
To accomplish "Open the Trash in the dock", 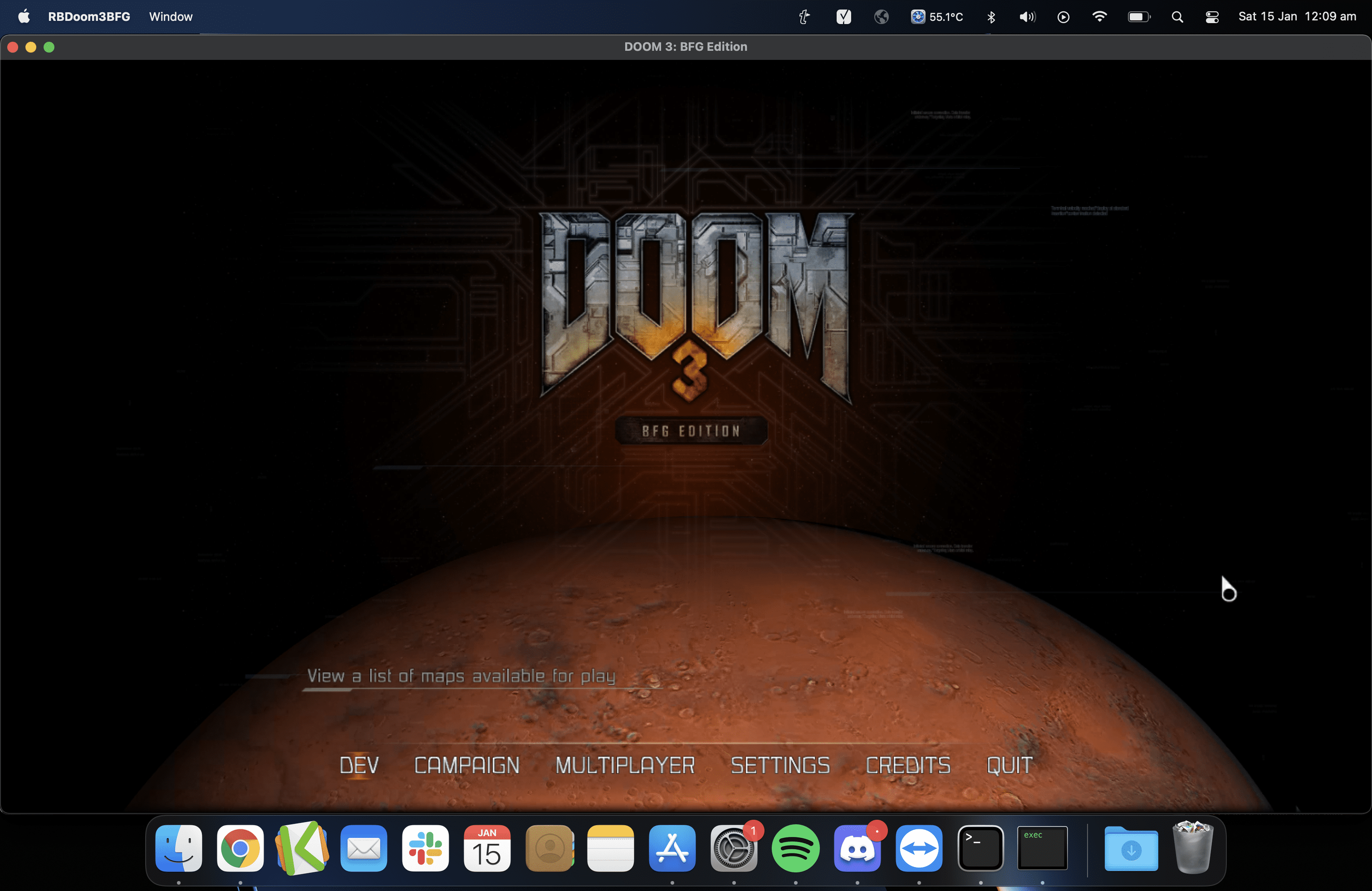I will click(x=1193, y=848).
